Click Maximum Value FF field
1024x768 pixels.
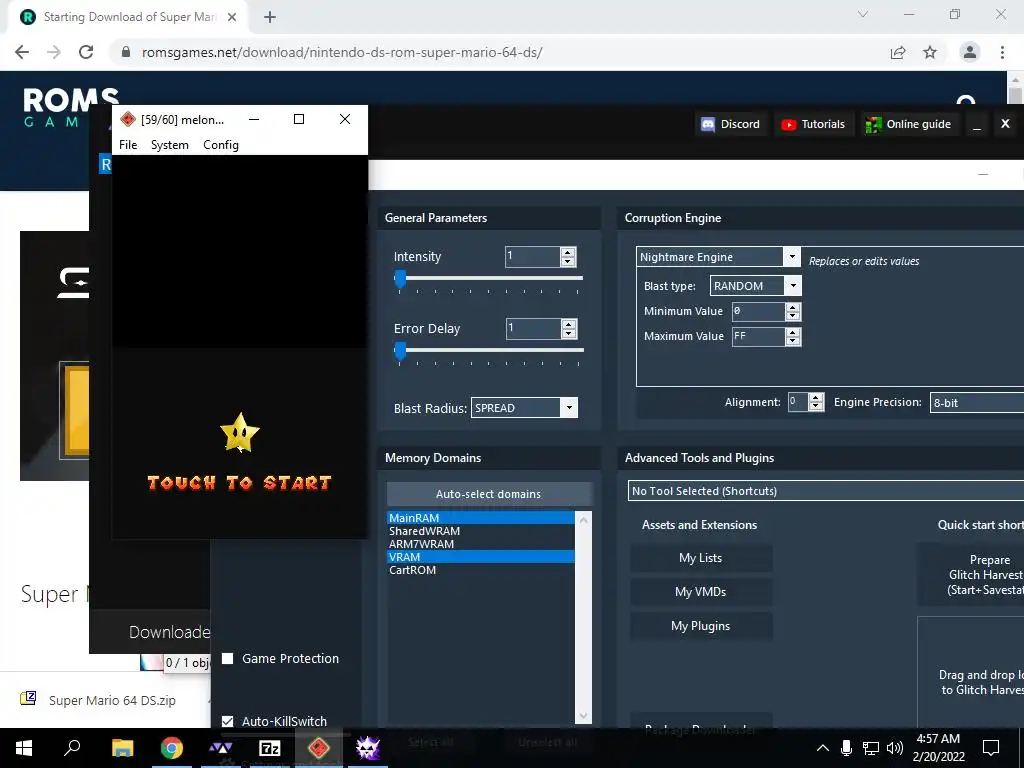click(758, 336)
